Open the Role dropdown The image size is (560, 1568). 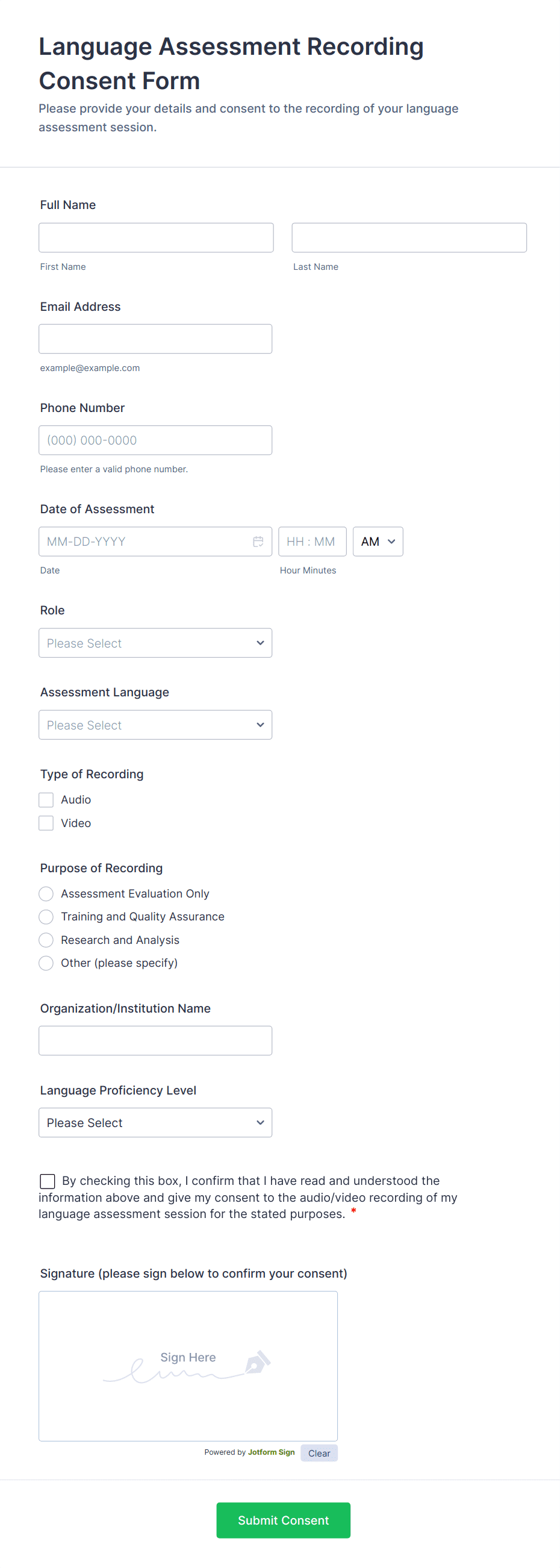tap(155, 643)
